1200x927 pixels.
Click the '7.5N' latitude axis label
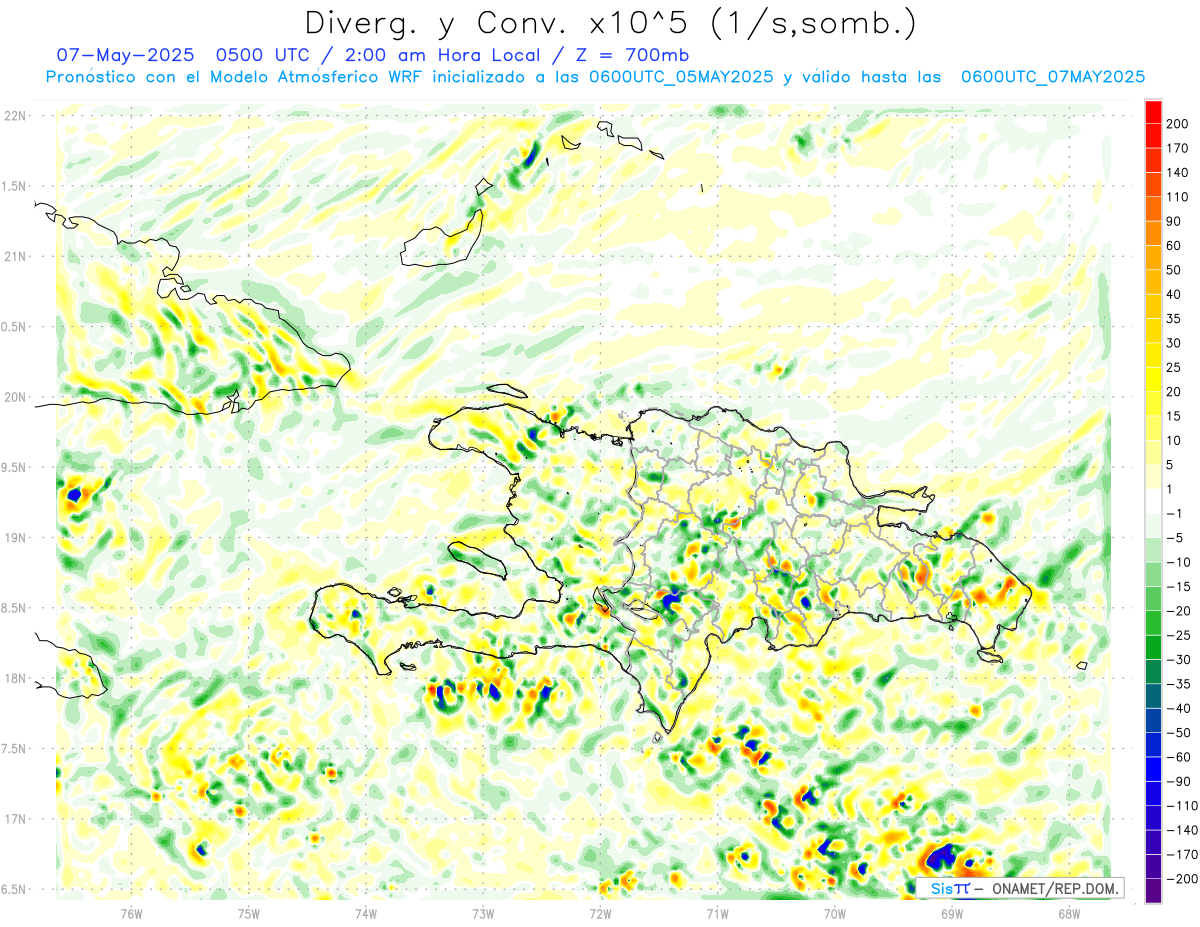[x=14, y=748]
